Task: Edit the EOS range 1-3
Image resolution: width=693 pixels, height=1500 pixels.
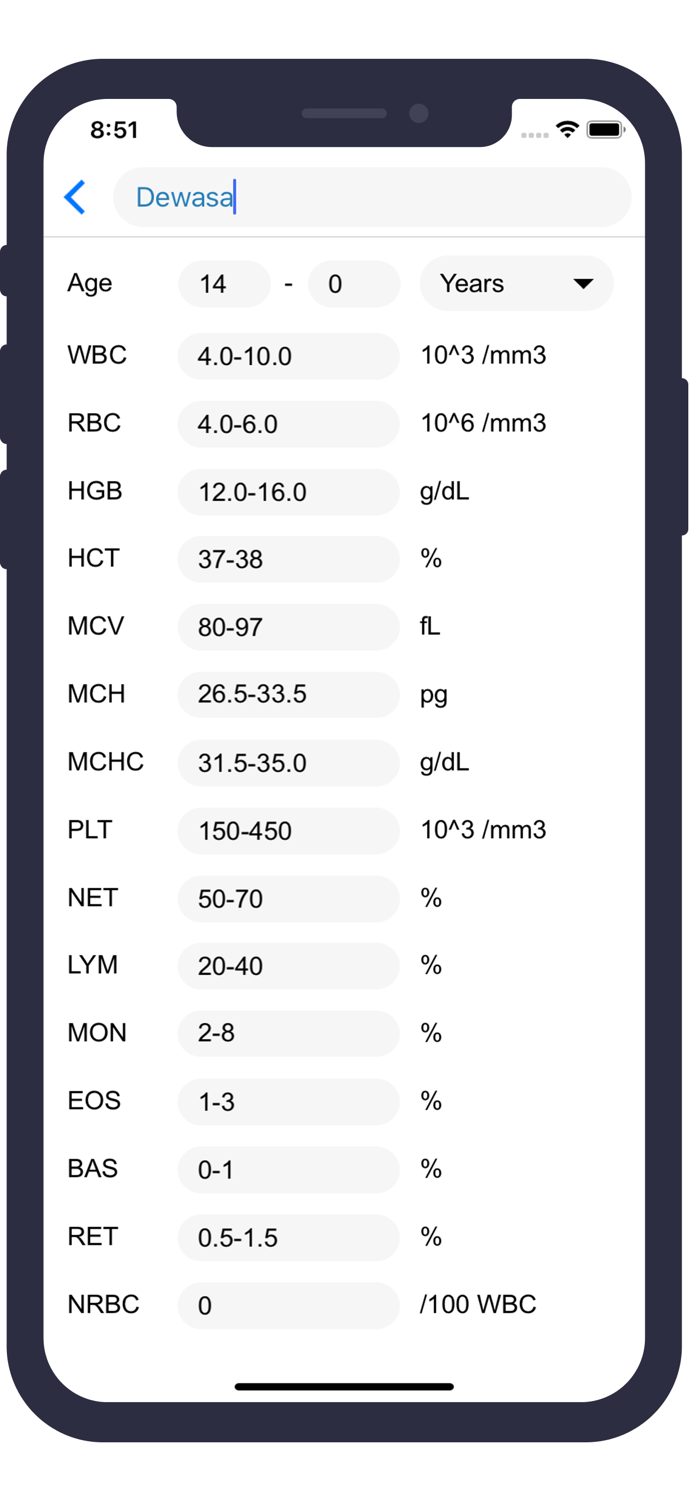Action: tap(288, 1102)
